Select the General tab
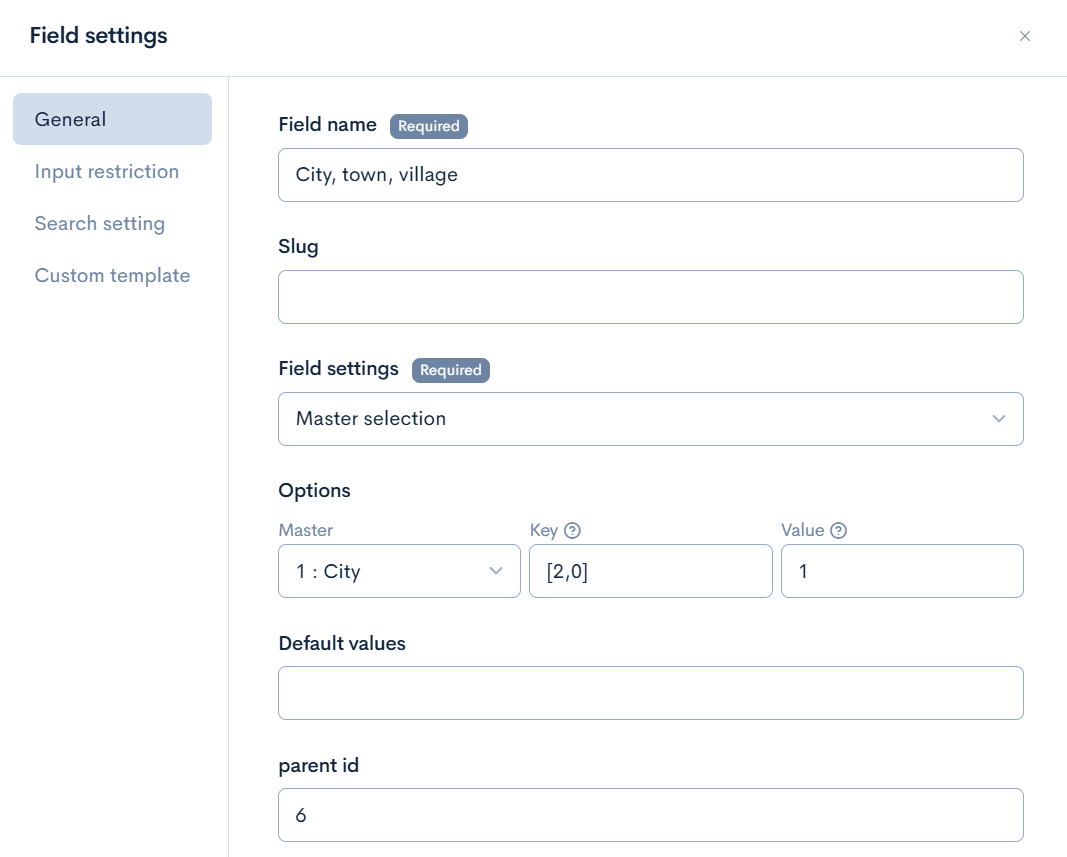1067x857 pixels. 69,119
